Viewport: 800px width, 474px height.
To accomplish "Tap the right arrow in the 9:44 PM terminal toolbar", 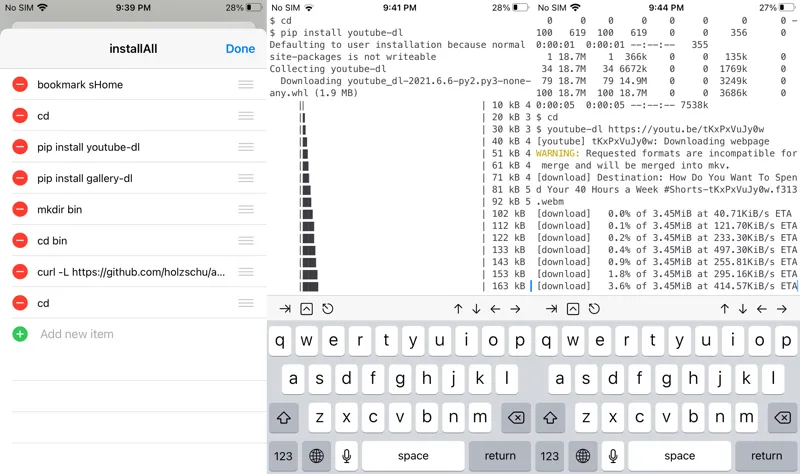I will click(x=782, y=309).
